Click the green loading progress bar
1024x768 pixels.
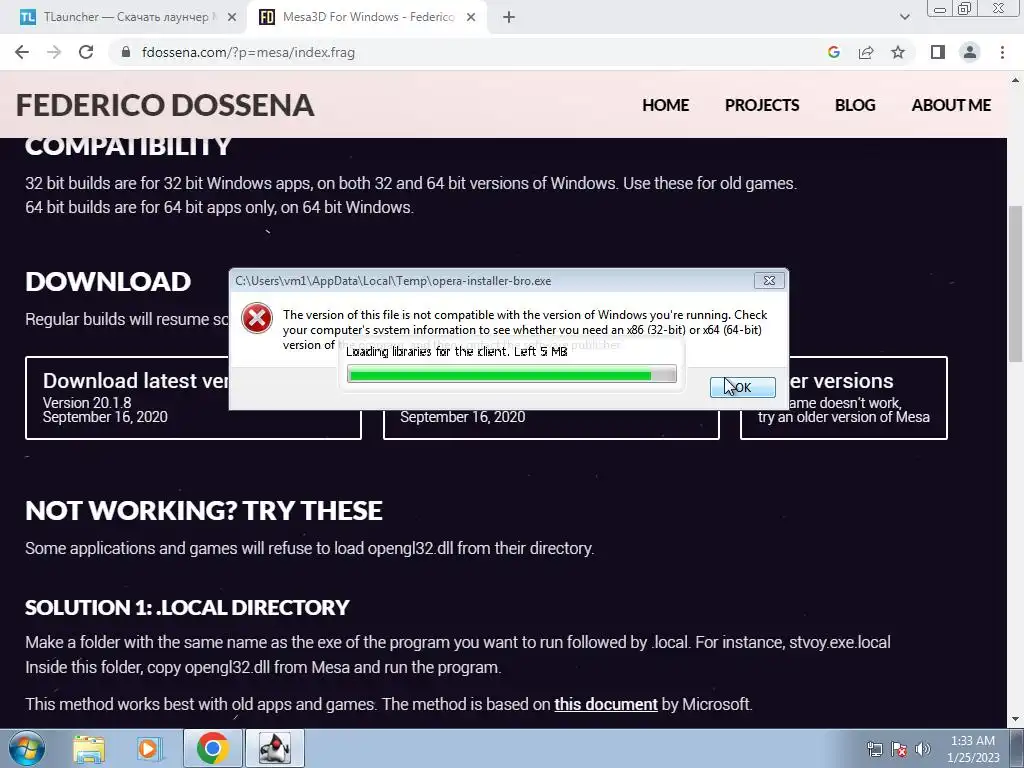pyautogui.click(x=511, y=374)
